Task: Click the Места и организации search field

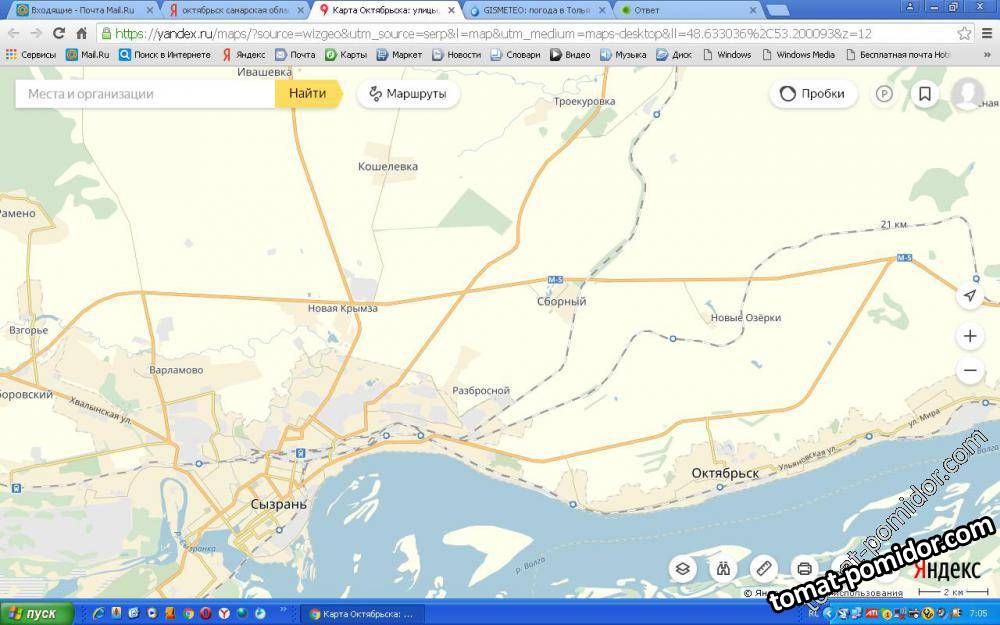Action: point(145,94)
